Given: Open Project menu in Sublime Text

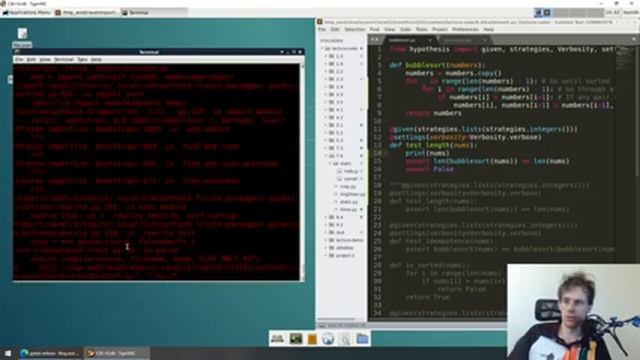Looking at the screenshot, I should point(440,29).
